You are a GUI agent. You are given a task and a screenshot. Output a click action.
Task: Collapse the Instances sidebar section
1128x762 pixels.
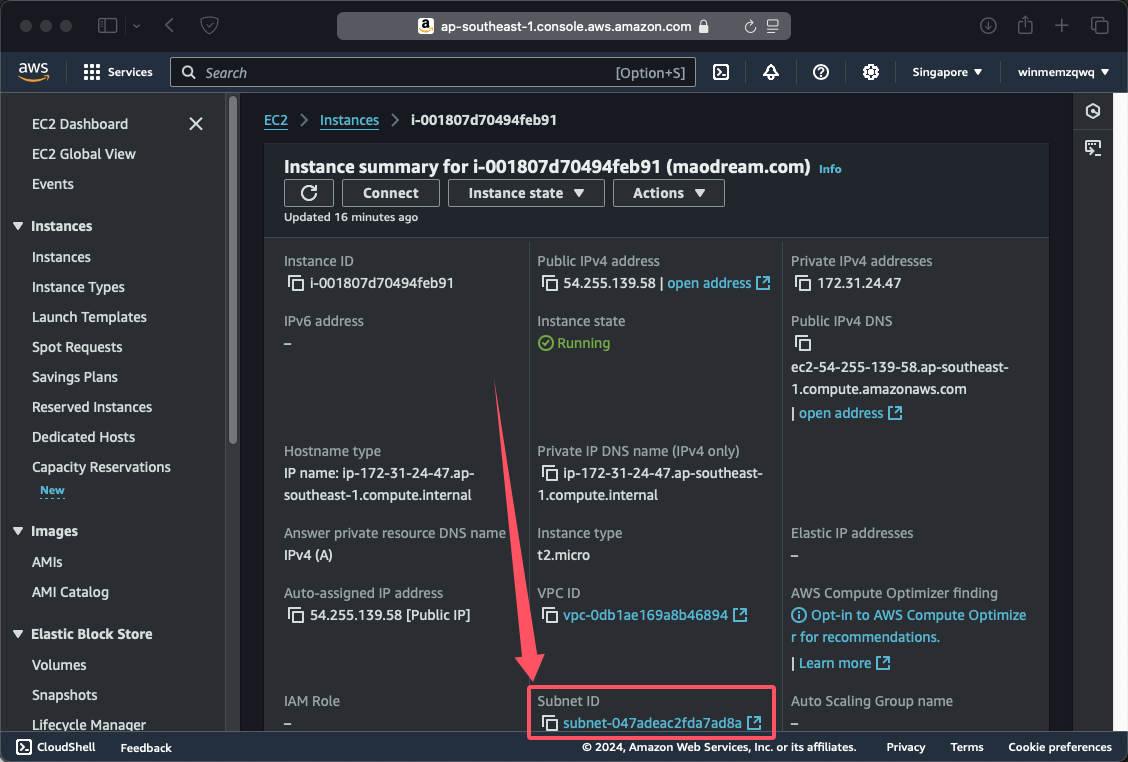pyautogui.click(x=18, y=226)
